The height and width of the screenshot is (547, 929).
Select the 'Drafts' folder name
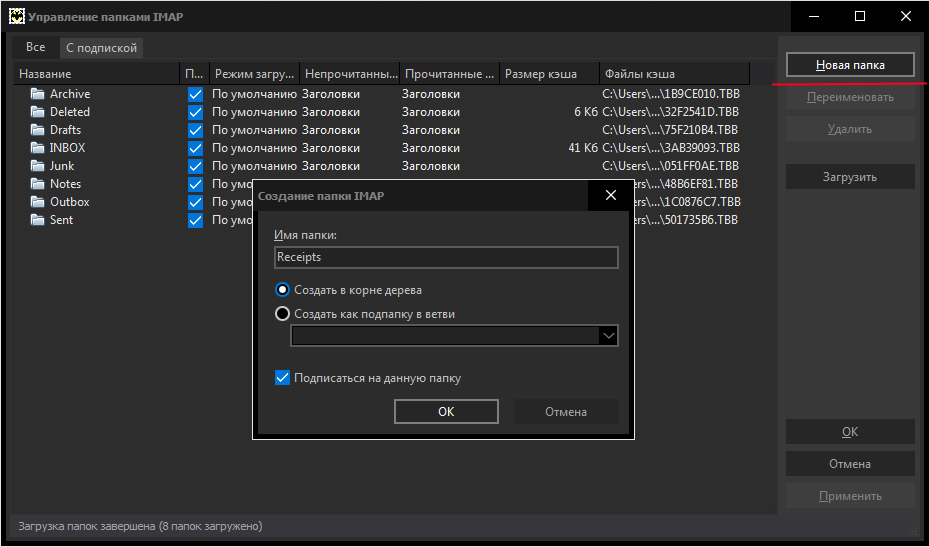[x=65, y=130]
